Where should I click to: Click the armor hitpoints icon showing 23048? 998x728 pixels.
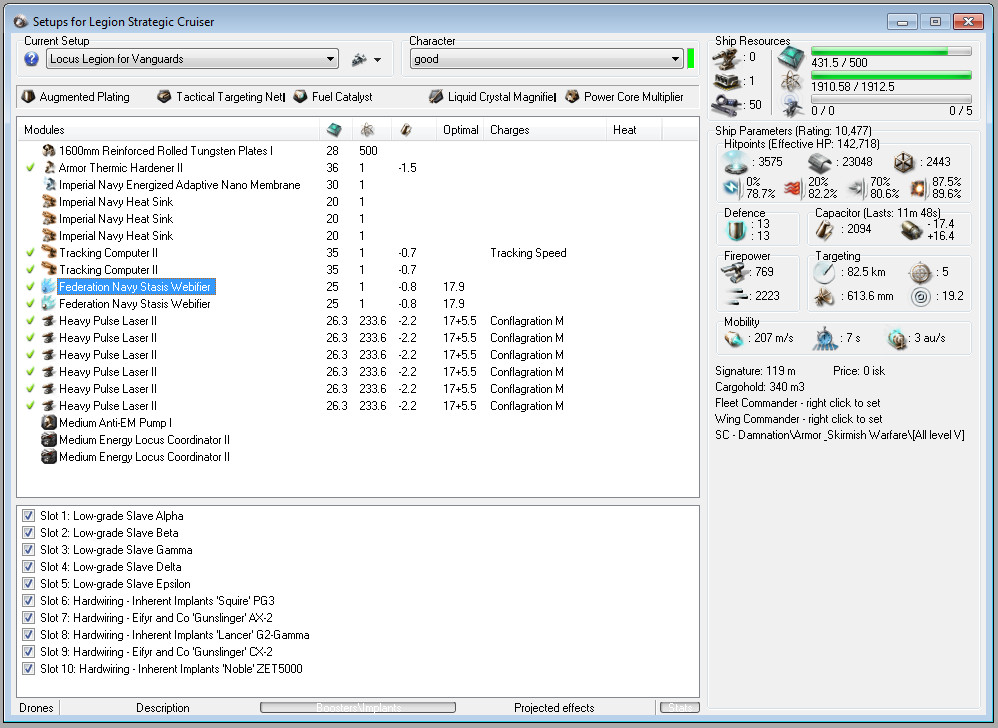pos(820,162)
